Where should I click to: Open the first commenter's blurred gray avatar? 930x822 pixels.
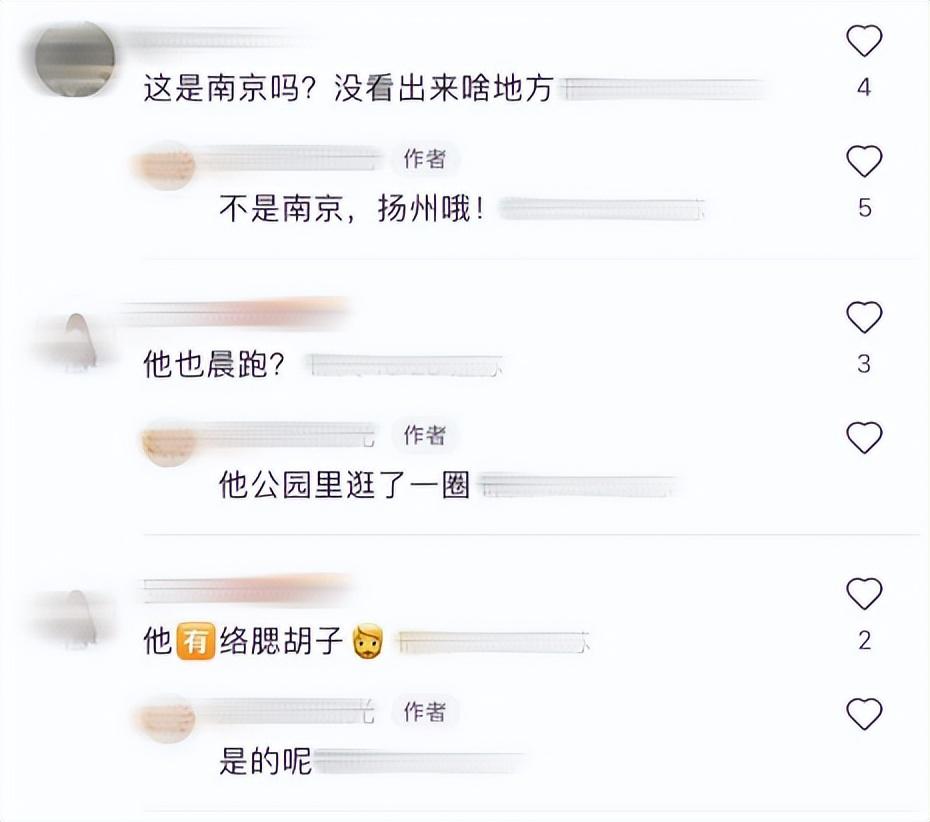pos(75,59)
